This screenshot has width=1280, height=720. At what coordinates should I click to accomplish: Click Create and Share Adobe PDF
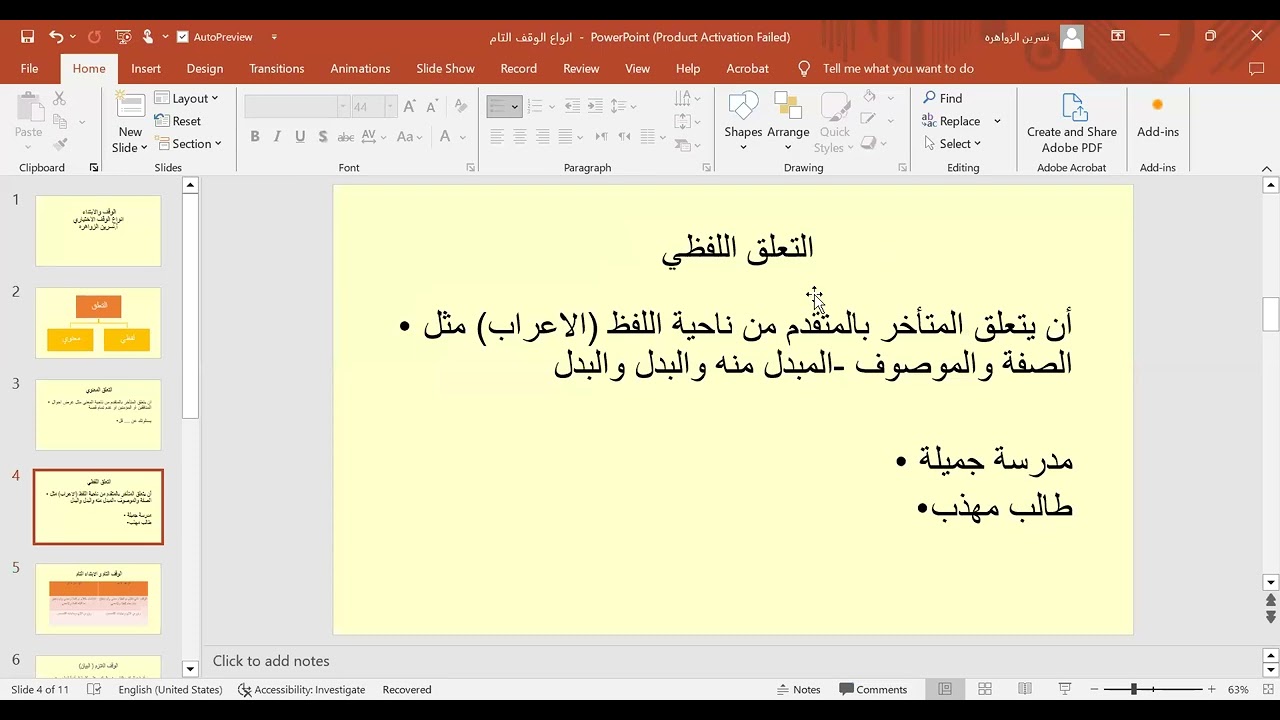point(1072,123)
